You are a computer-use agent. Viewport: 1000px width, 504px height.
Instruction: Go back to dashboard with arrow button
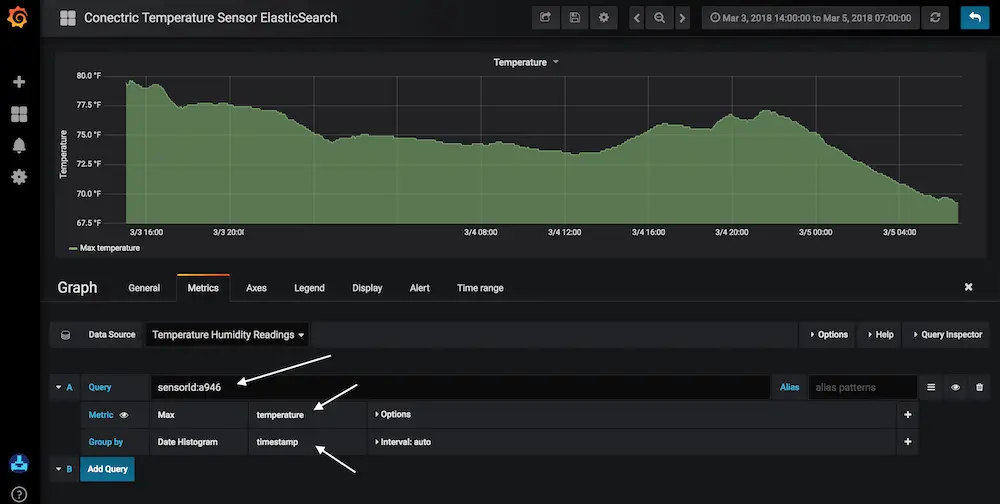tap(975, 18)
